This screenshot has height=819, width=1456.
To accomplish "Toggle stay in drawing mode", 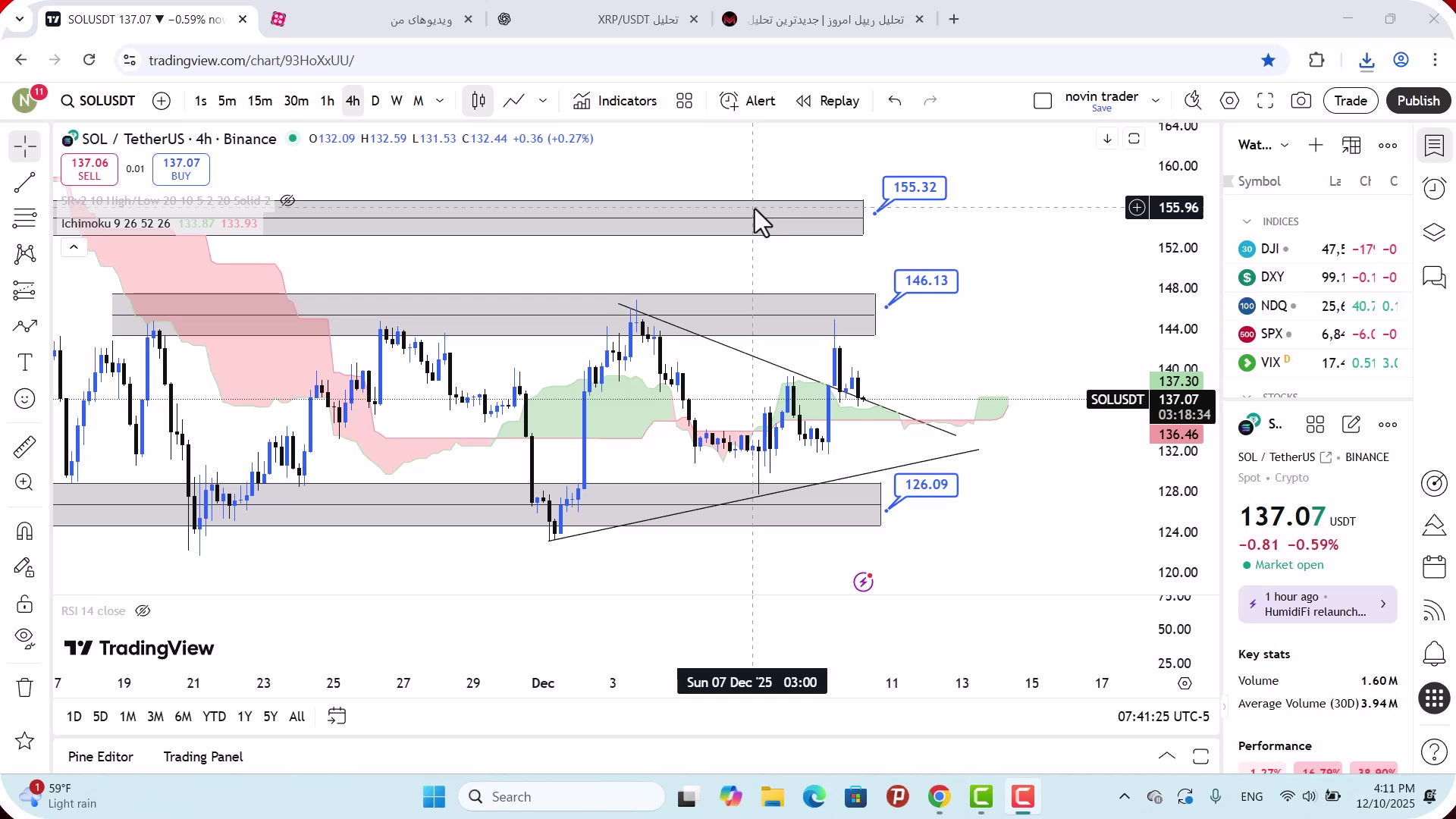I will [x=25, y=567].
